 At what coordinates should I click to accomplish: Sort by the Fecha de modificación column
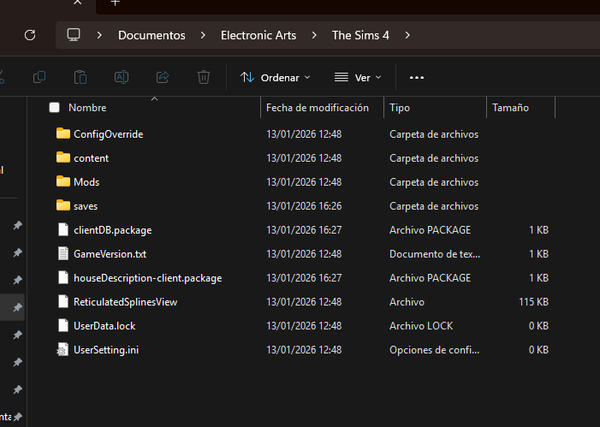tap(317, 108)
